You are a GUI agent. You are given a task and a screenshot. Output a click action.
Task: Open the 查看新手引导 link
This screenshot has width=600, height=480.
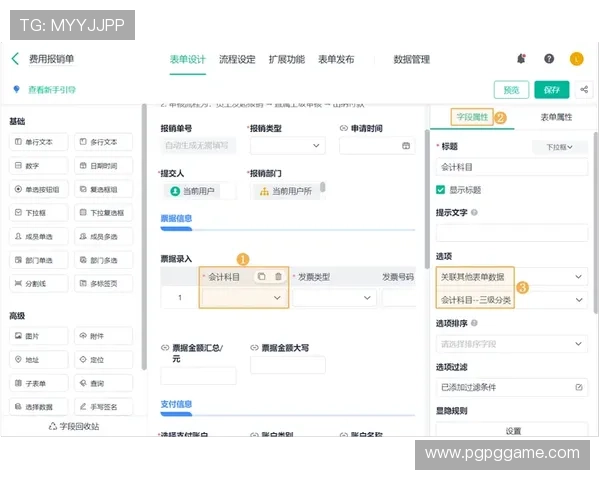52,90
